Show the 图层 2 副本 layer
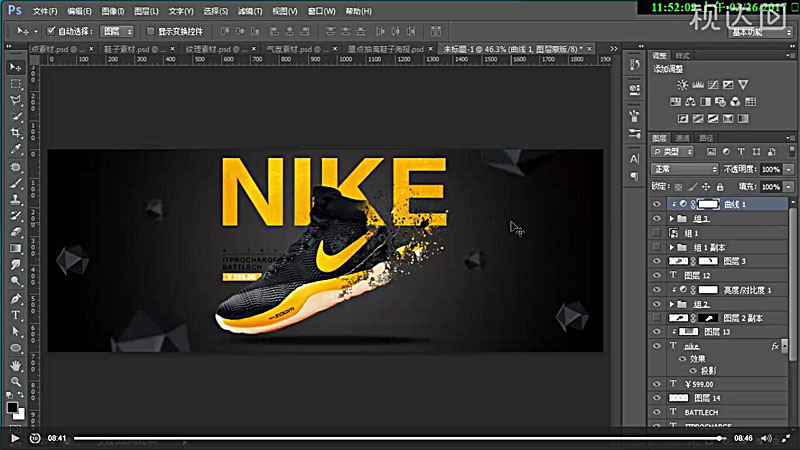 [657, 318]
